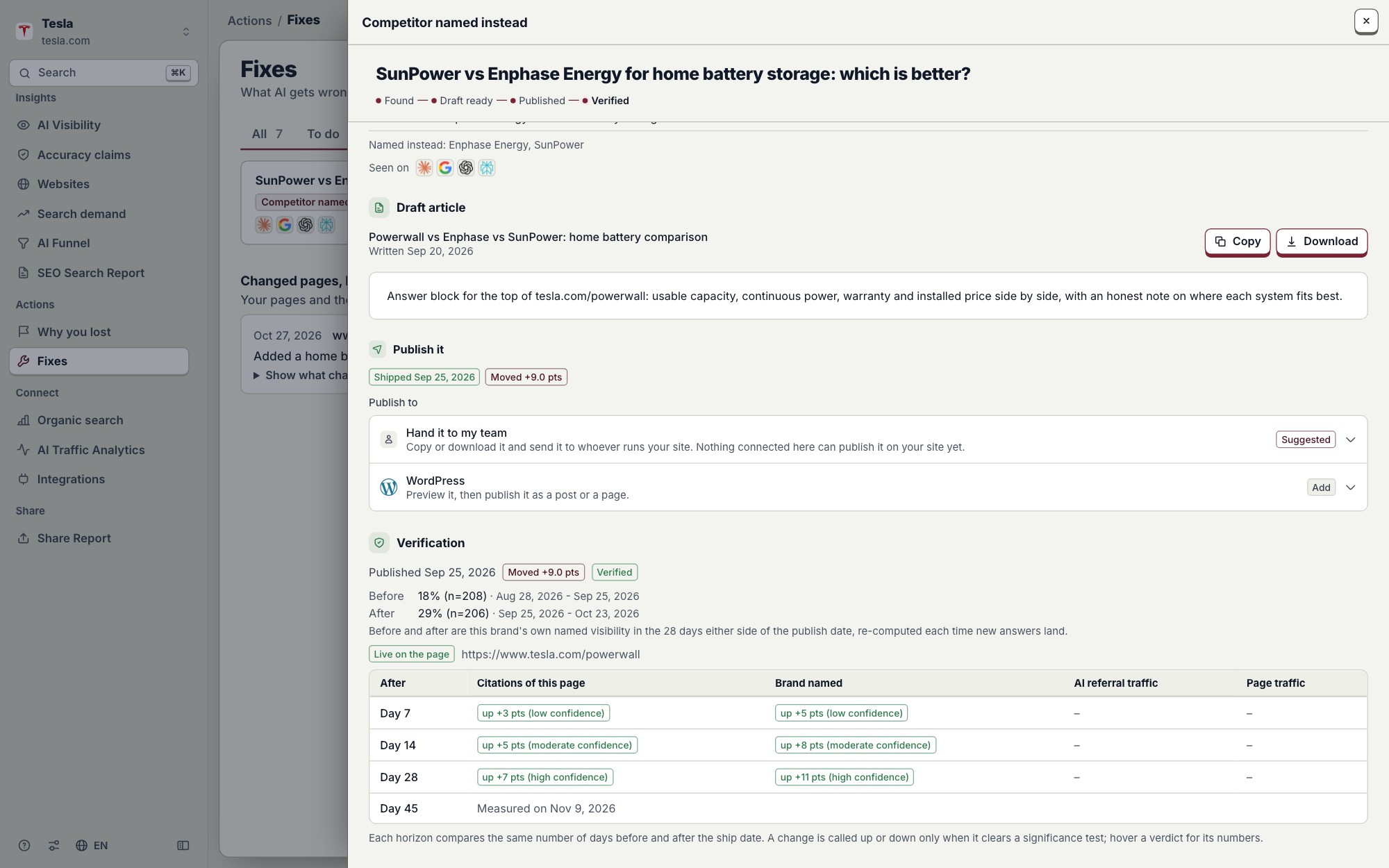Copy the draft article

(x=1237, y=242)
